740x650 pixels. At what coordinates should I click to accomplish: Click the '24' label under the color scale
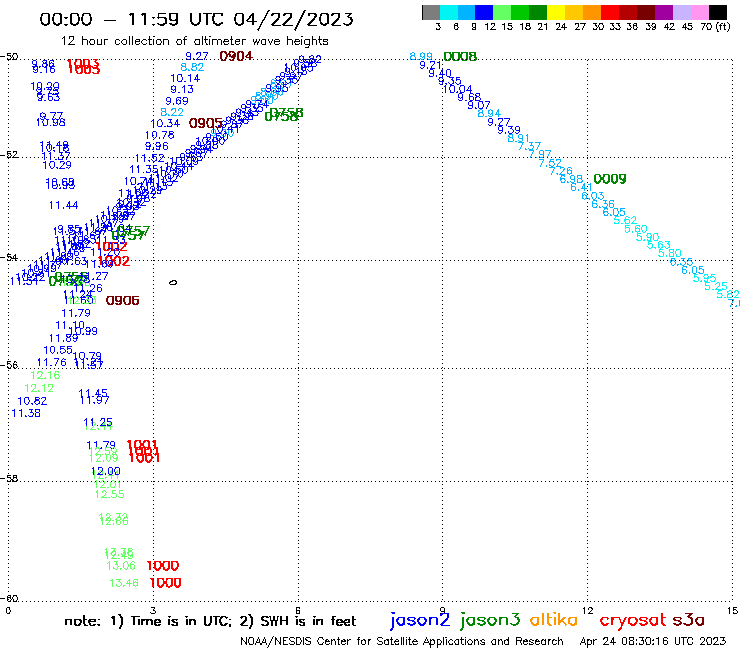[561, 27]
